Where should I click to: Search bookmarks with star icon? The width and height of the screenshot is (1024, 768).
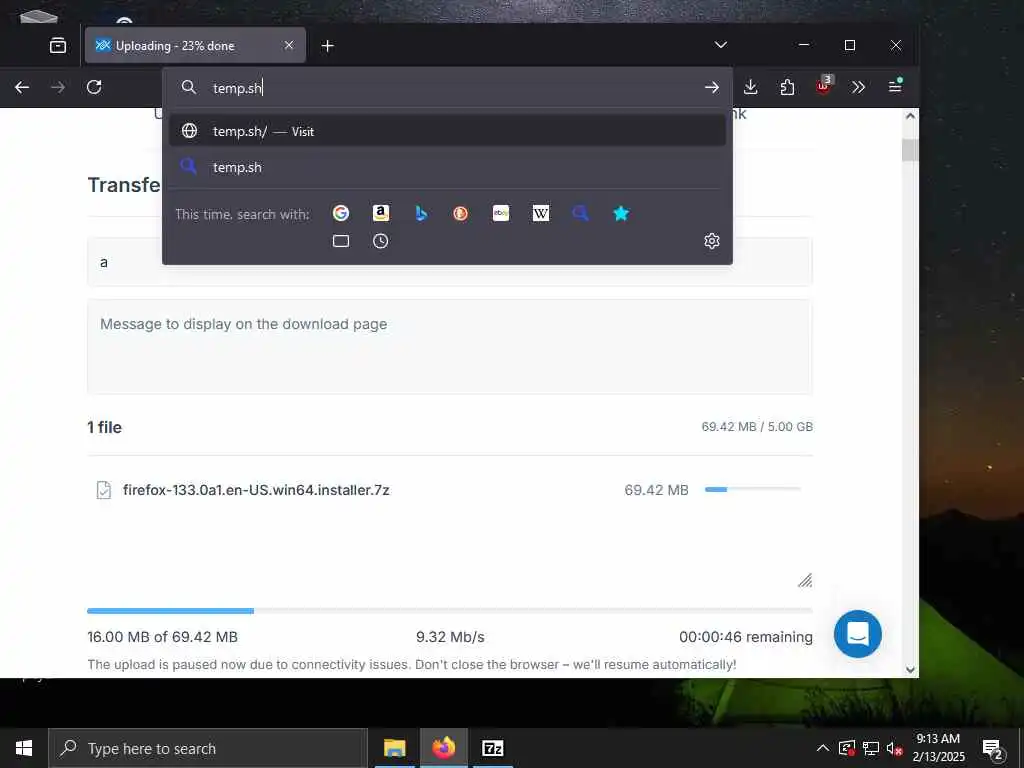point(621,213)
